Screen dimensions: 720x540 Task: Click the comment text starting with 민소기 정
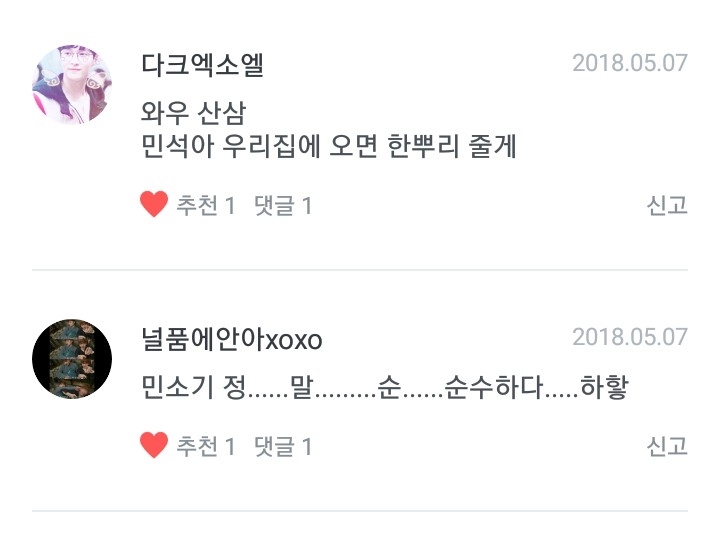(384, 387)
